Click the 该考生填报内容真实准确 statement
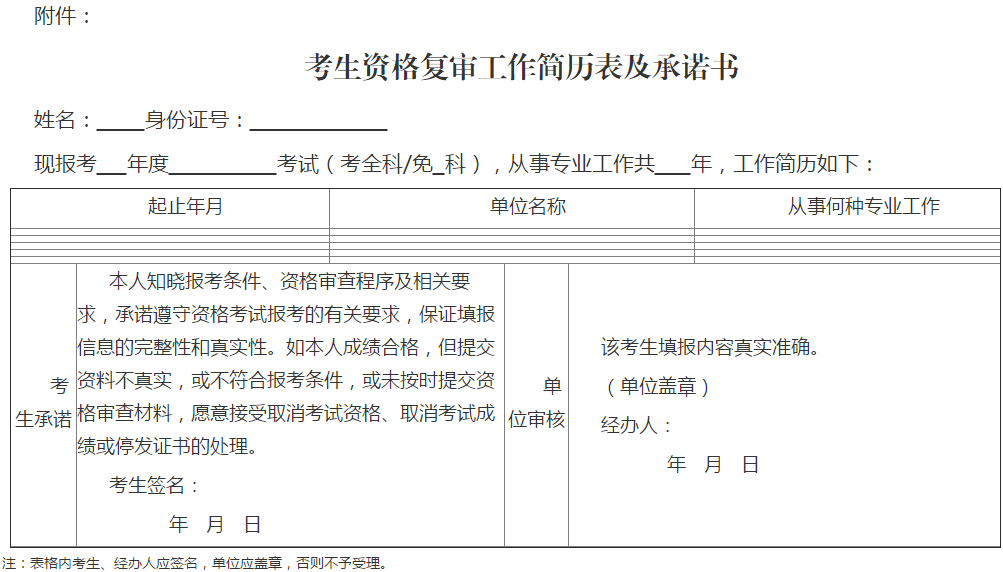 710,348
